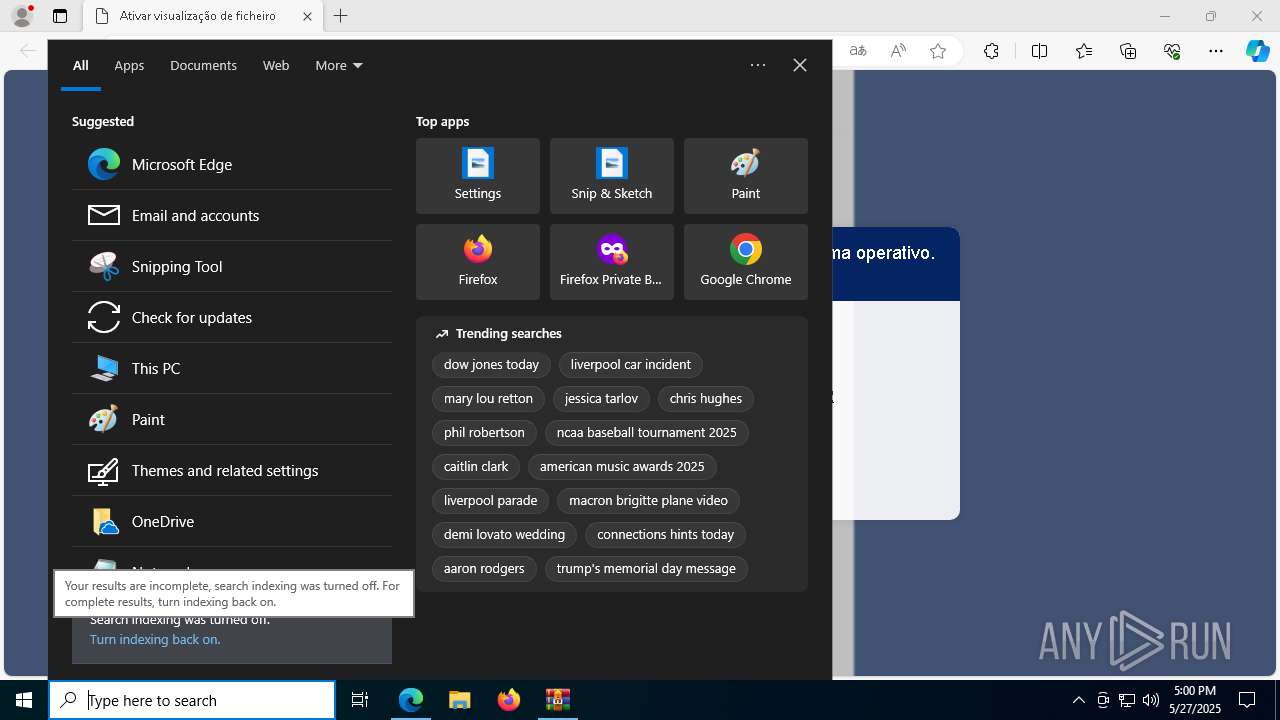The image size is (1280, 720).
Task: Launch Google Chrome tile
Action: (746, 262)
